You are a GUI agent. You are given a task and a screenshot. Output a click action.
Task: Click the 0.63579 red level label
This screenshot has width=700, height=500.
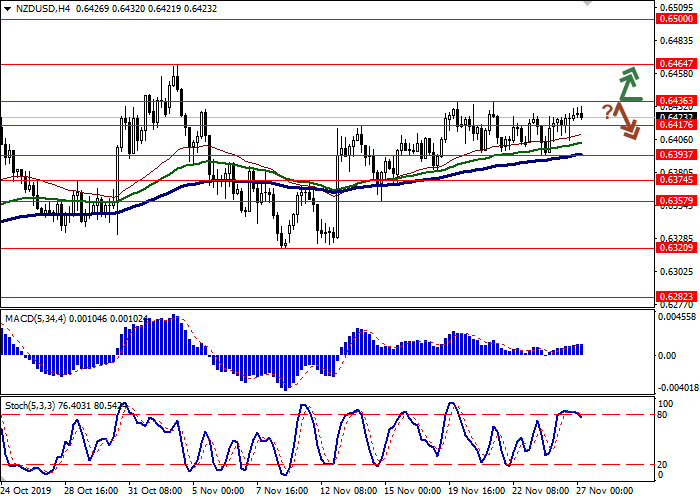click(x=675, y=201)
